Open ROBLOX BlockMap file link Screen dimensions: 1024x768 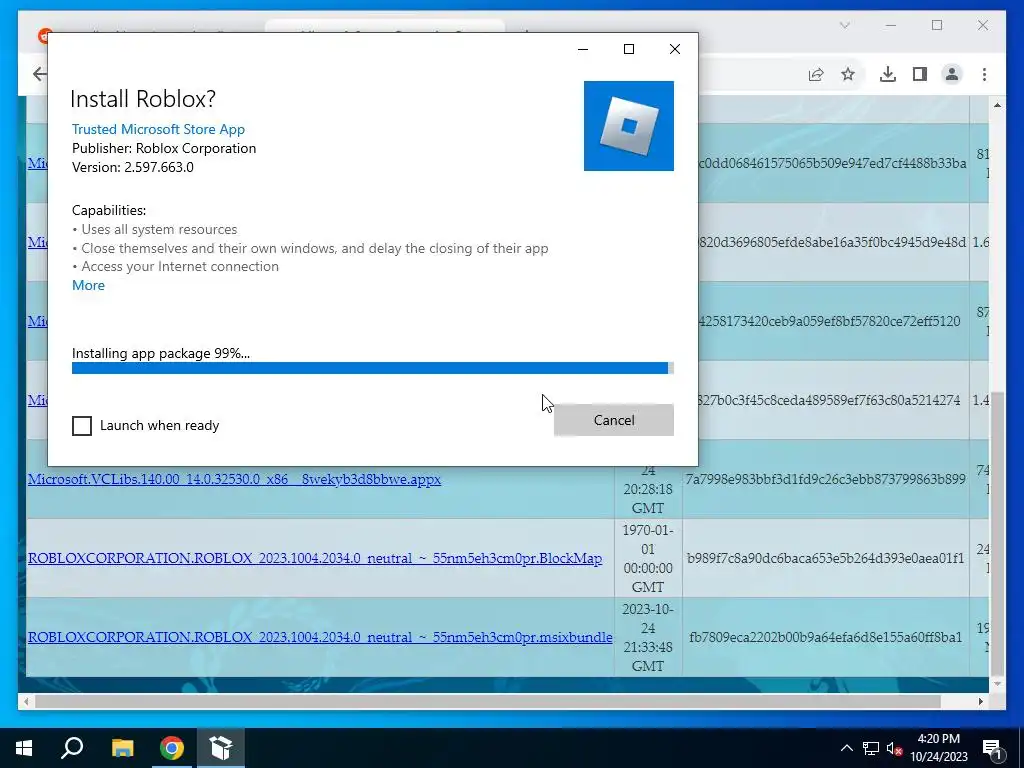tap(315, 558)
